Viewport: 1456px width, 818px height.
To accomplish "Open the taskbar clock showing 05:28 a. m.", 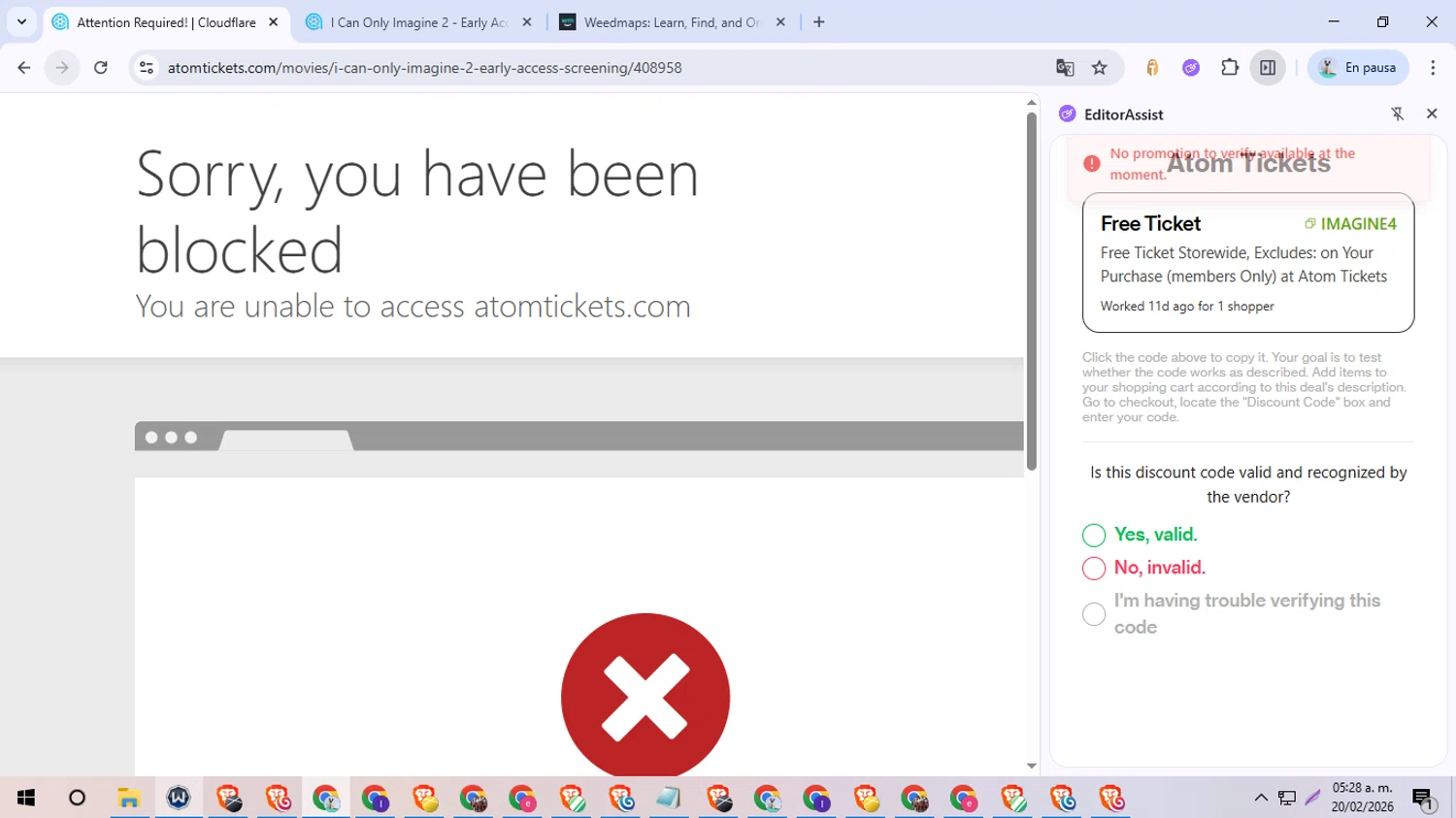I will (1362, 798).
